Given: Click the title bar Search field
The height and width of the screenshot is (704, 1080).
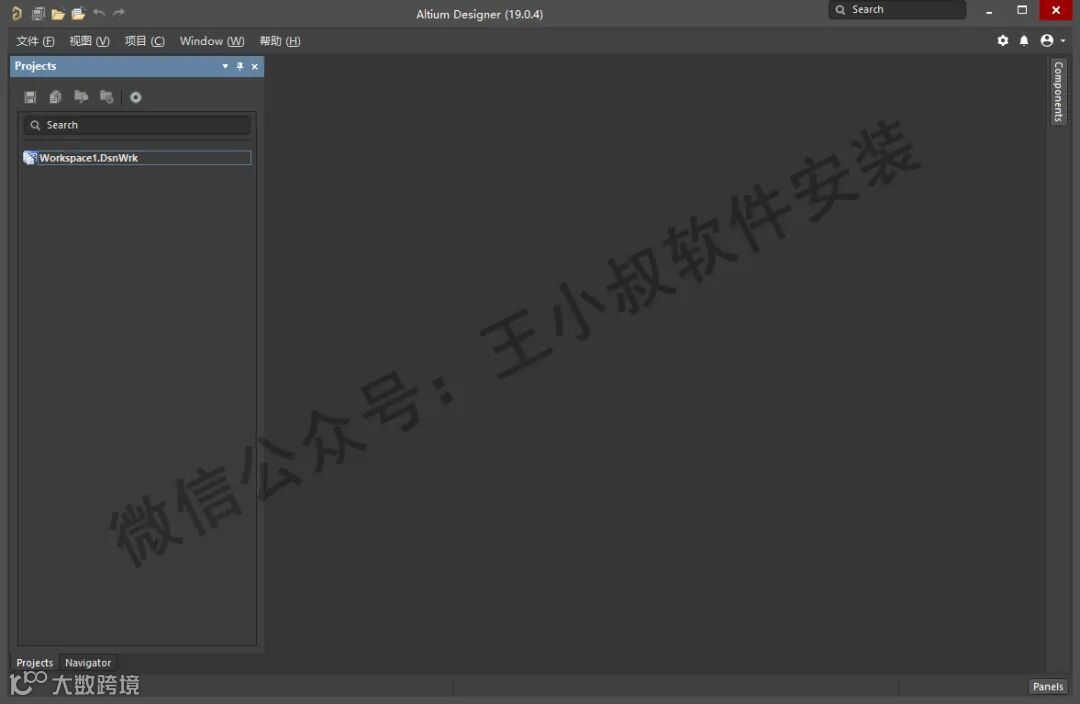Looking at the screenshot, I should click(897, 10).
